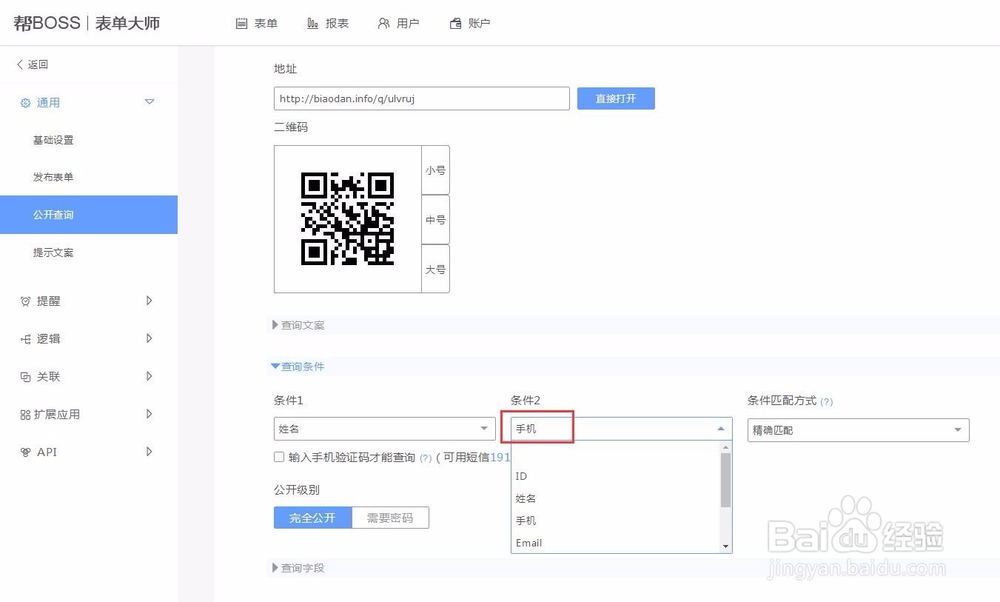Click the back arrow icon beside 返回
Viewport: 1000px width, 602px height.
pos(20,64)
